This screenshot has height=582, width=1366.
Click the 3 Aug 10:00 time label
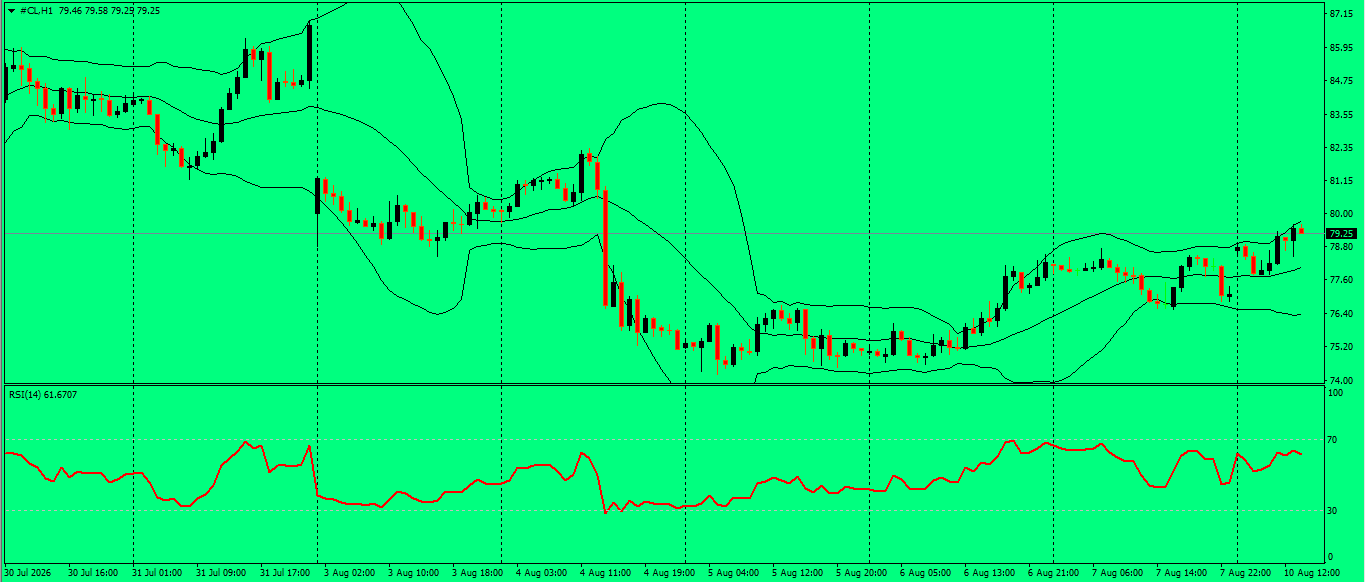pos(415,573)
